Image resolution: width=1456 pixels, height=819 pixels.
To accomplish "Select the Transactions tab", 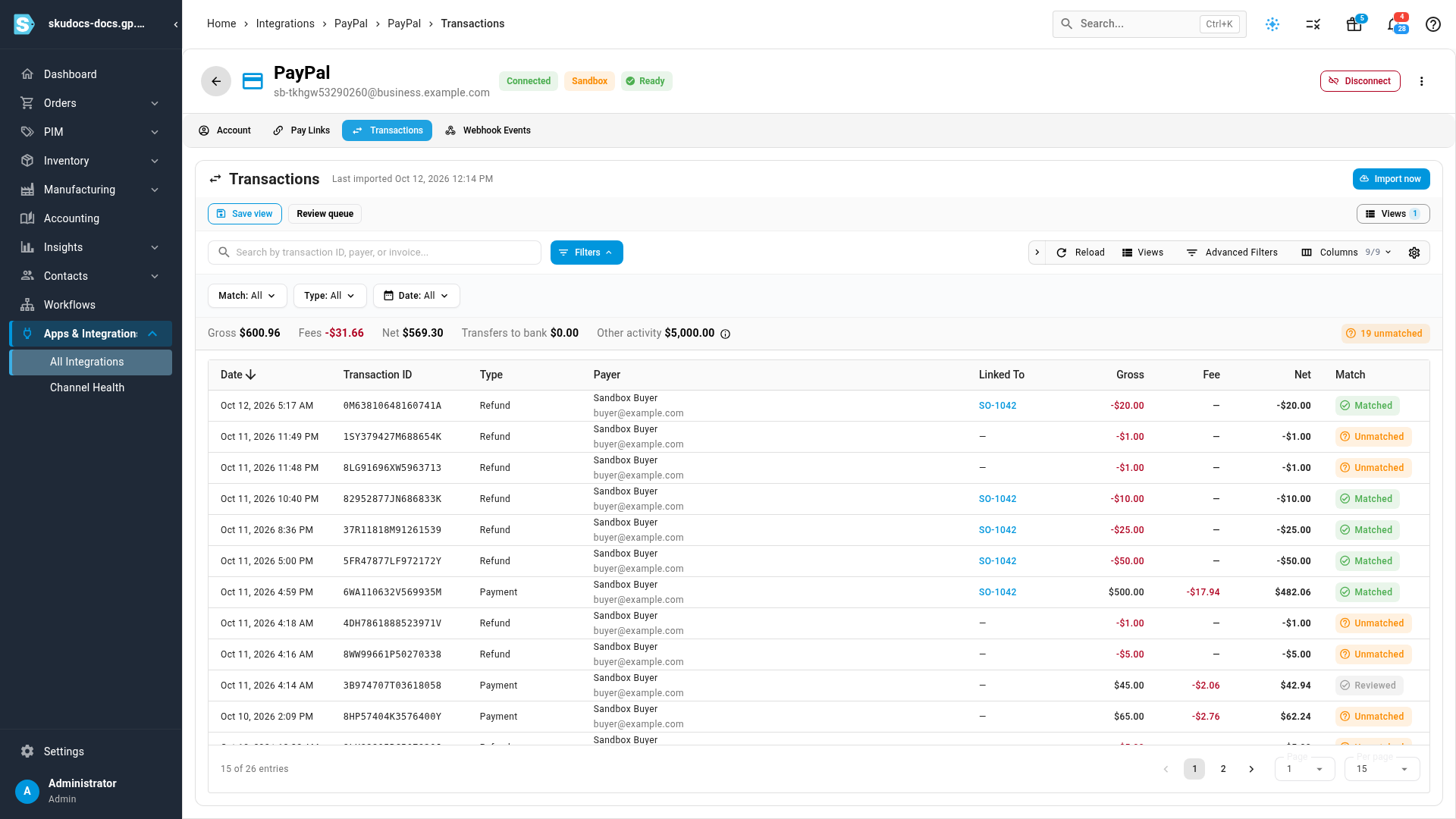I will click(x=387, y=130).
